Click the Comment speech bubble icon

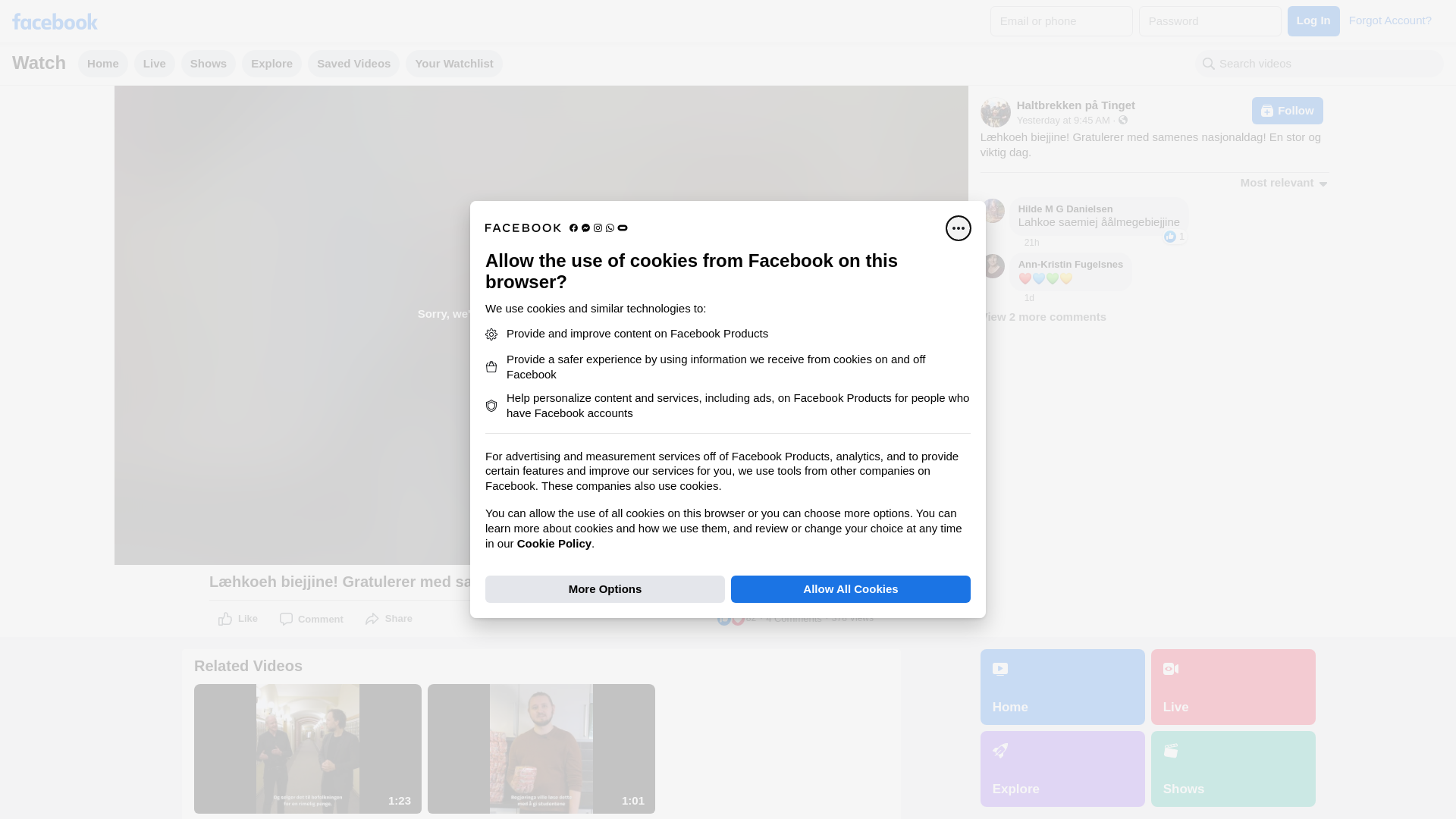[x=286, y=620]
